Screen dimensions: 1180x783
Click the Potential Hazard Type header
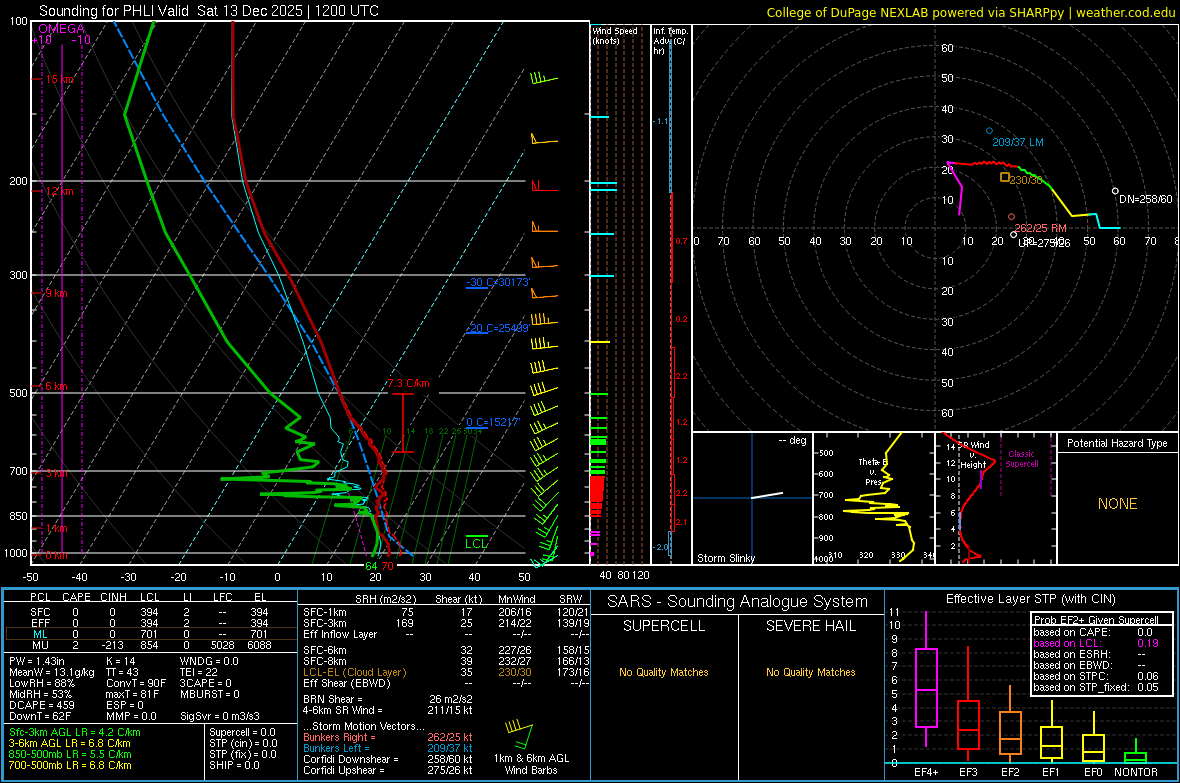[1117, 443]
